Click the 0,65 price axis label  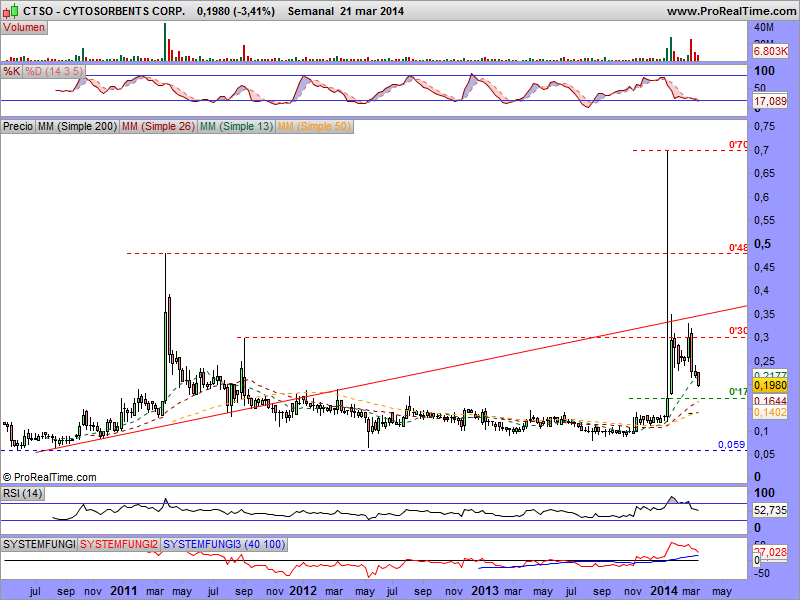click(x=764, y=173)
